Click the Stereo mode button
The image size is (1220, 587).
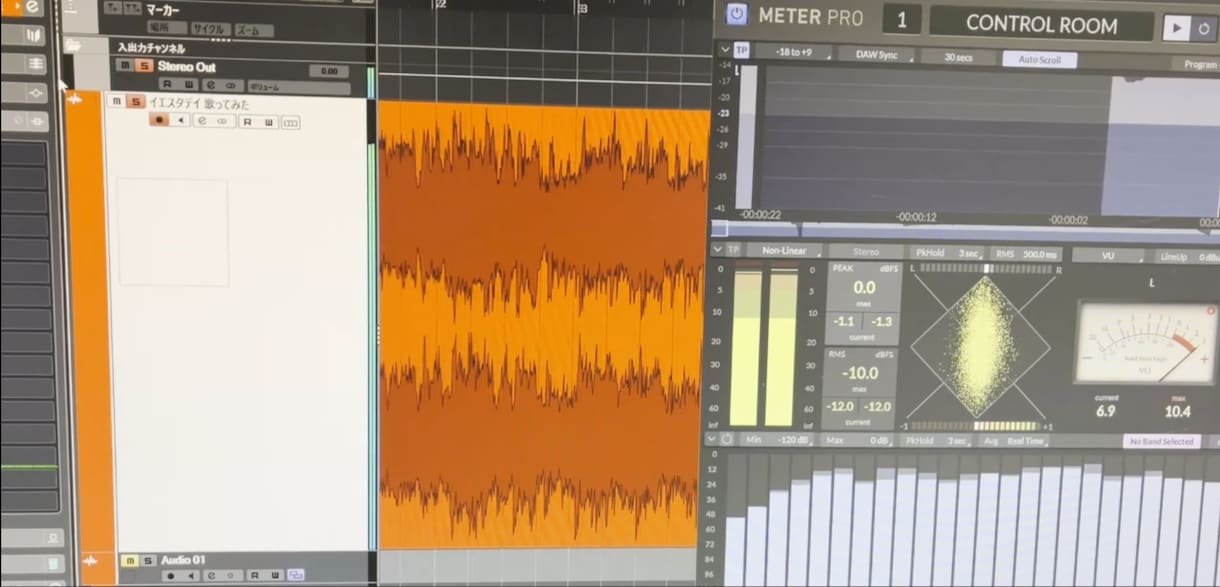(x=866, y=252)
